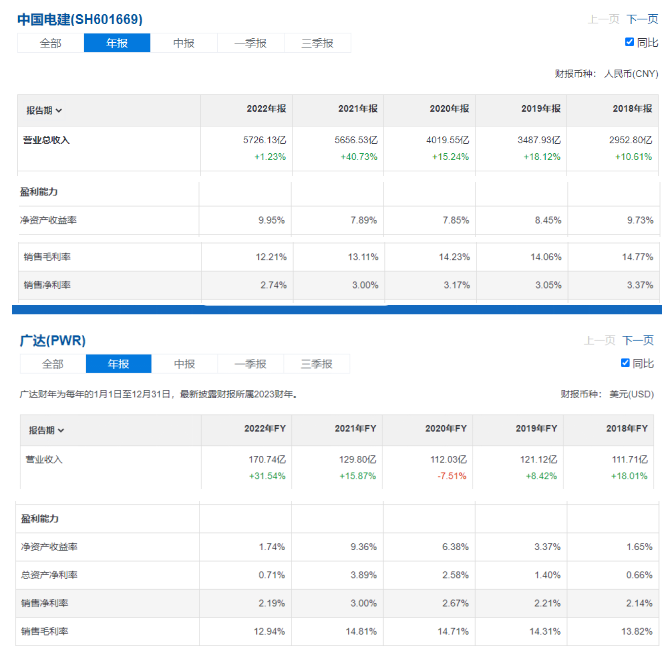The height and width of the screenshot is (651, 670).
Task: Switch to 一季报 tab for 中国电建
Action: (x=250, y=43)
